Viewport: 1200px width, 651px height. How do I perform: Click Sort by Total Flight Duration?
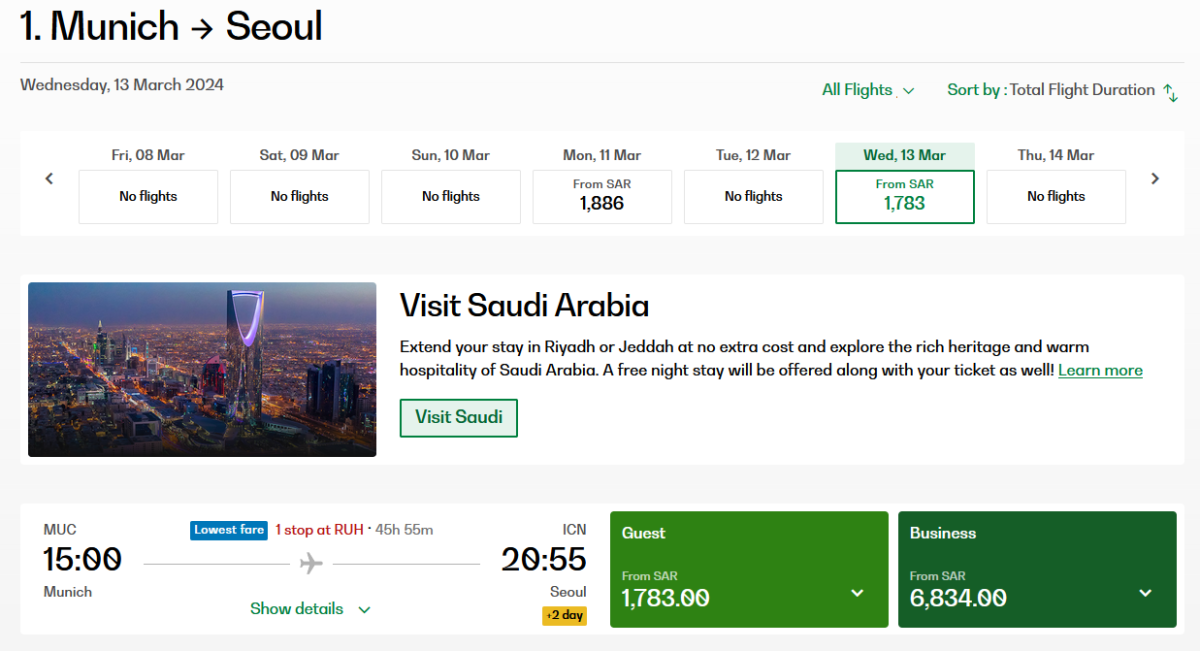click(1051, 90)
